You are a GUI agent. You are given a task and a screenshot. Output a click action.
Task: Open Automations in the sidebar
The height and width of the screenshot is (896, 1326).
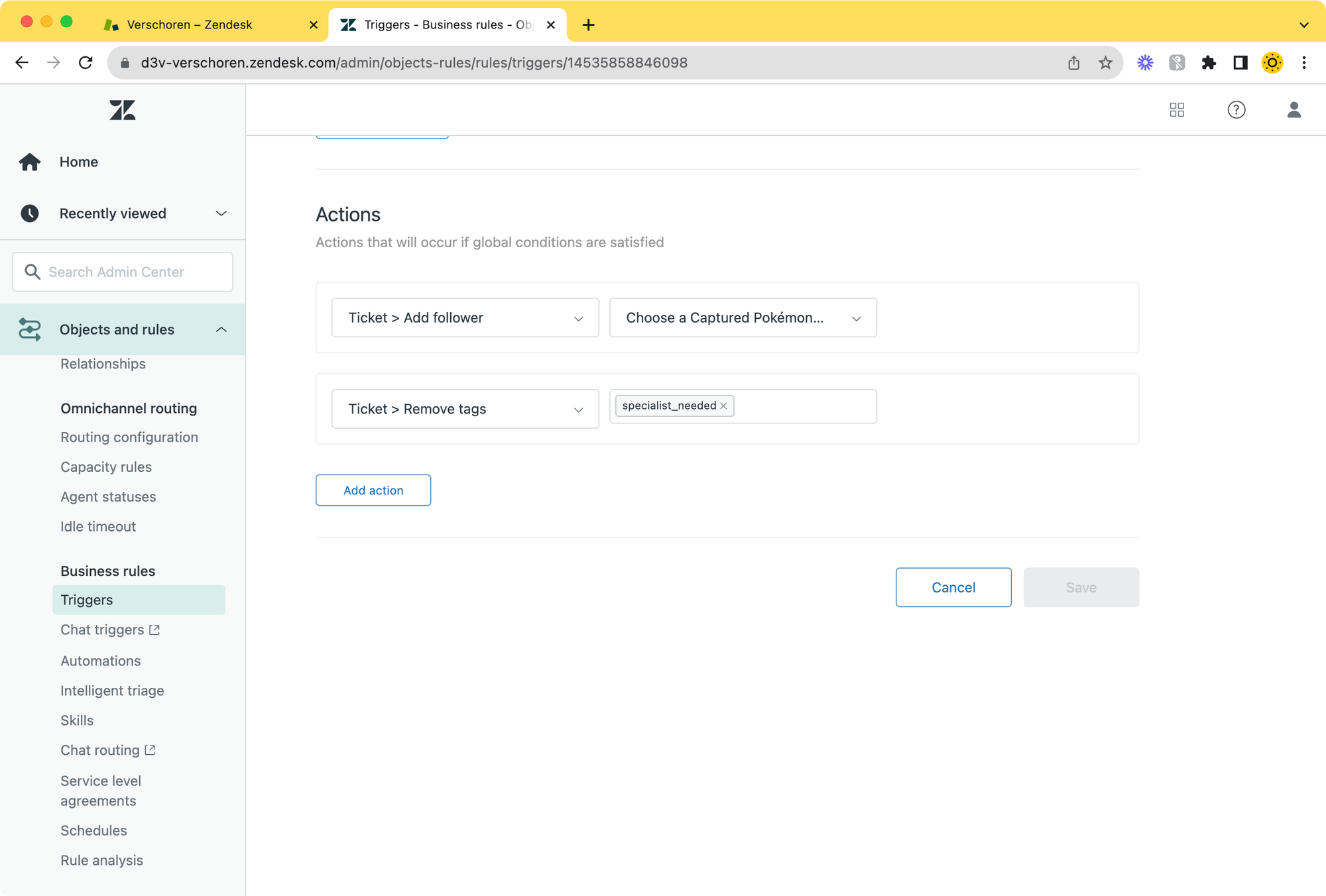(101, 661)
